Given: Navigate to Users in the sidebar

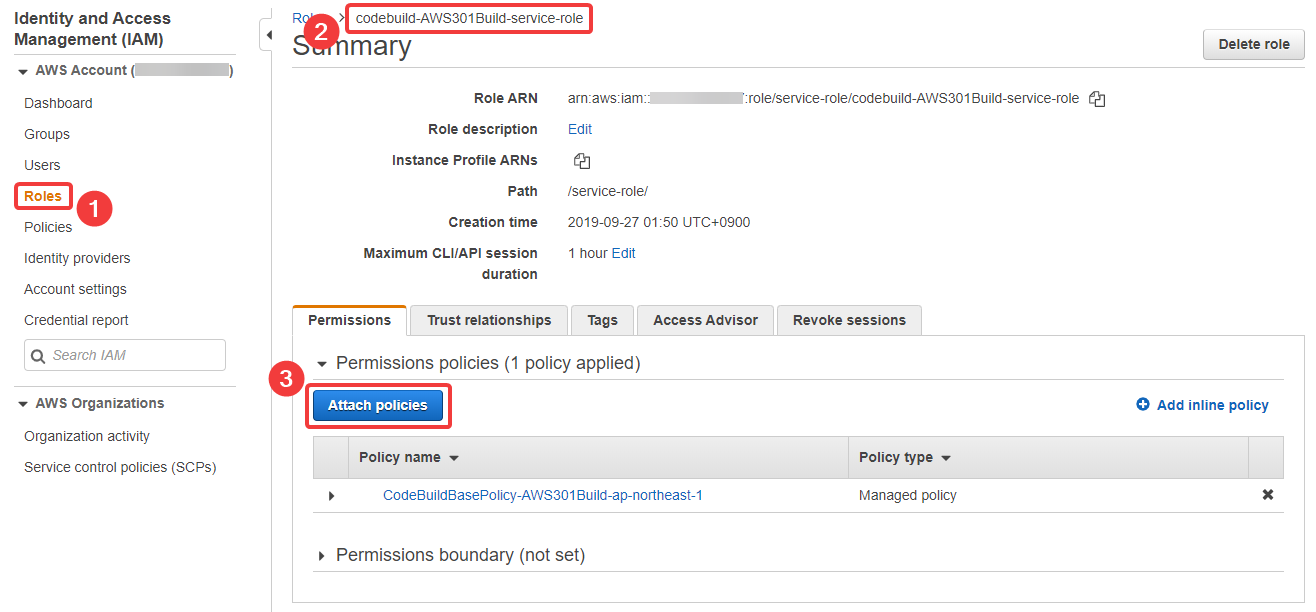Looking at the screenshot, I should tap(42, 165).
